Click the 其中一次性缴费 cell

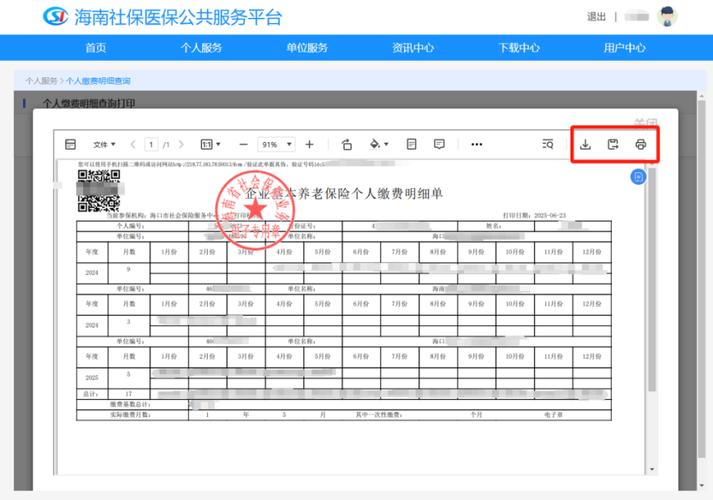click(379, 415)
